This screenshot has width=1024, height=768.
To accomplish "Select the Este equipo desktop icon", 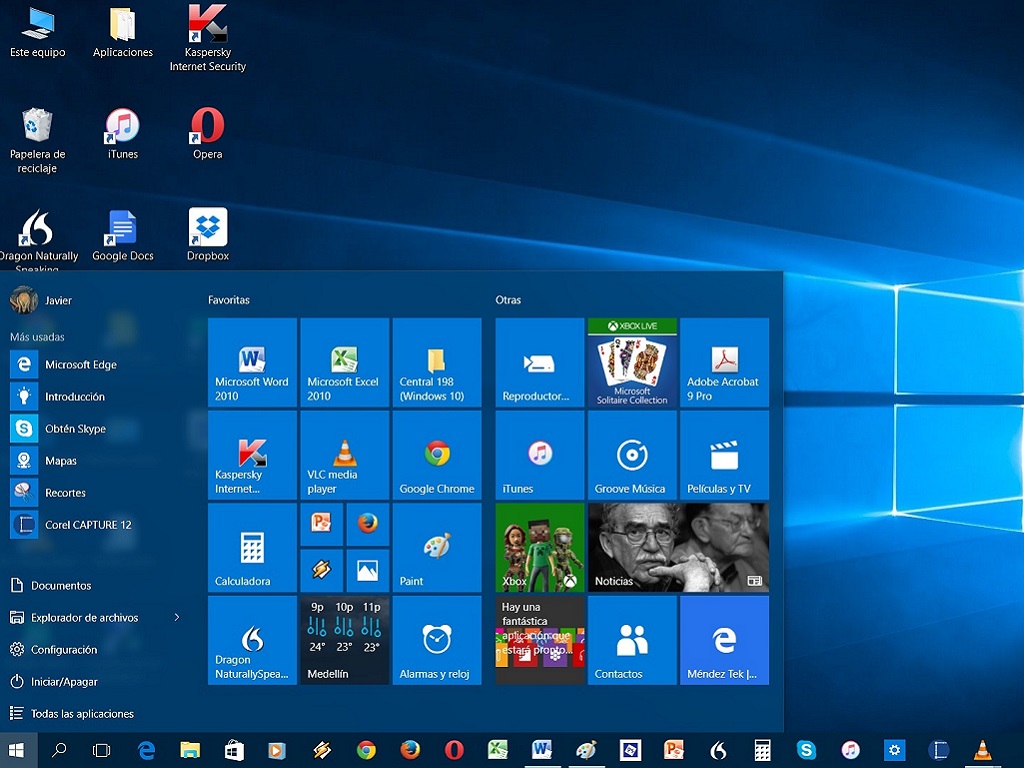I will click(37, 33).
